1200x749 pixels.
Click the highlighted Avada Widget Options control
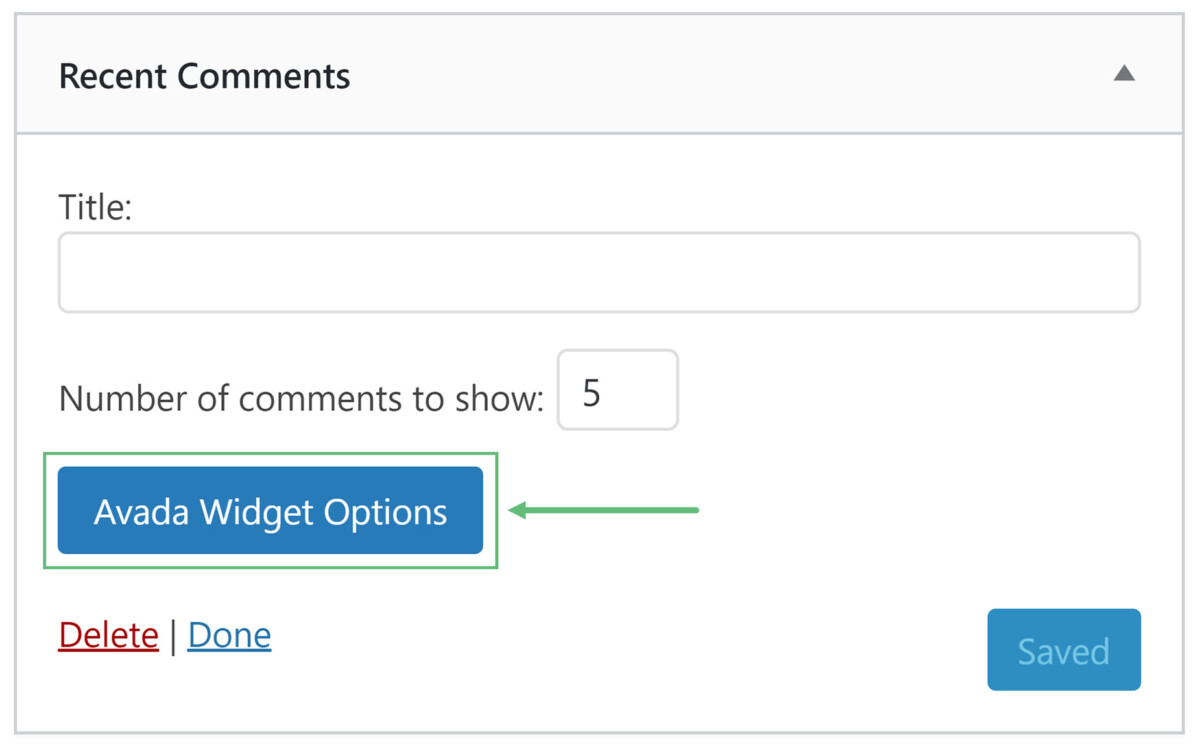[x=269, y=510]
